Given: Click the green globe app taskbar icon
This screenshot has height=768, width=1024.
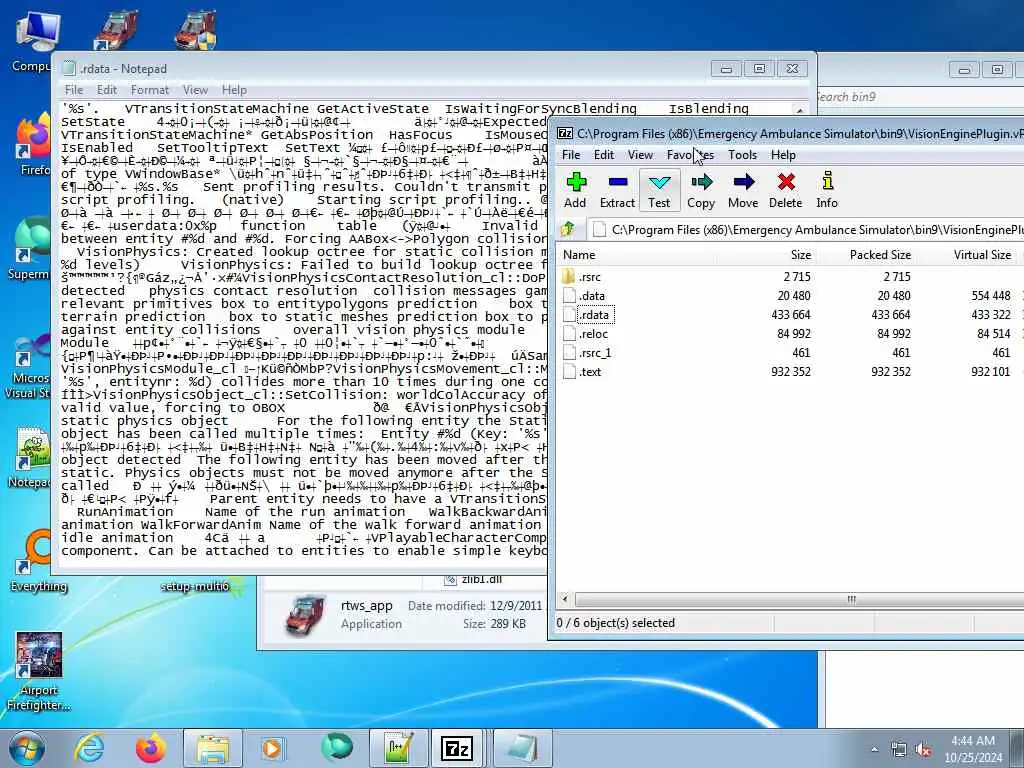Looking at the screenshot, I should click(x=336, y=748).
